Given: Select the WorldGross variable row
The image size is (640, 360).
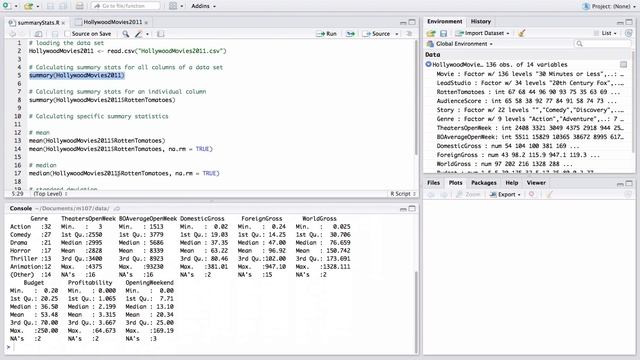Looking at the screenshot, I should pyautogui.click(x=528, y=164).
